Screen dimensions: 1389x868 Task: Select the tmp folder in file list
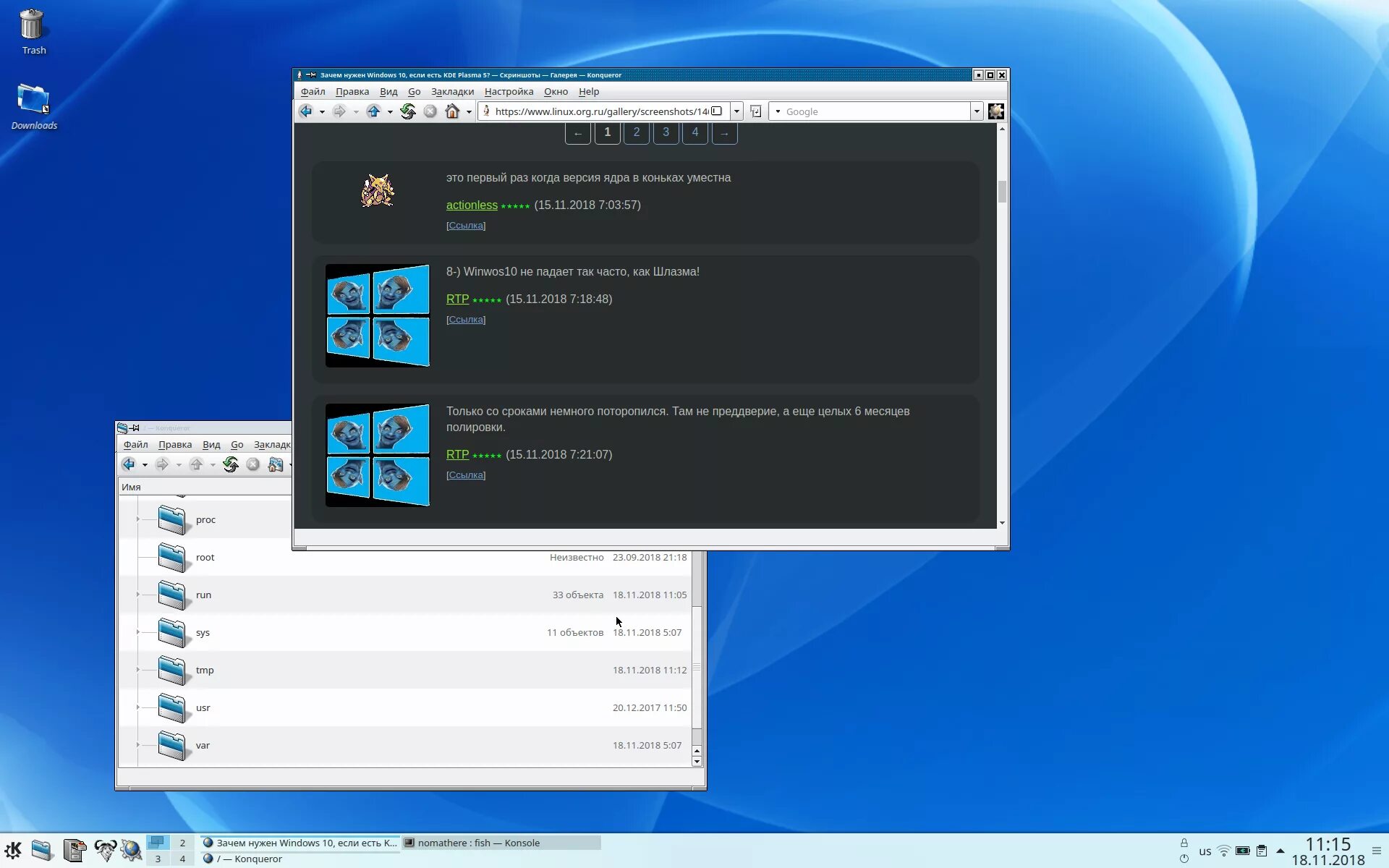pos(205,671)
